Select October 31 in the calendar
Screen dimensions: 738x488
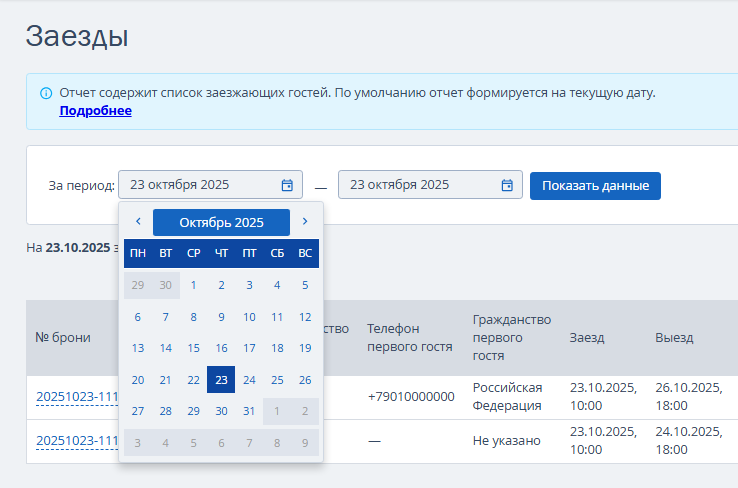pyautogui.click(x=249, y=411)
